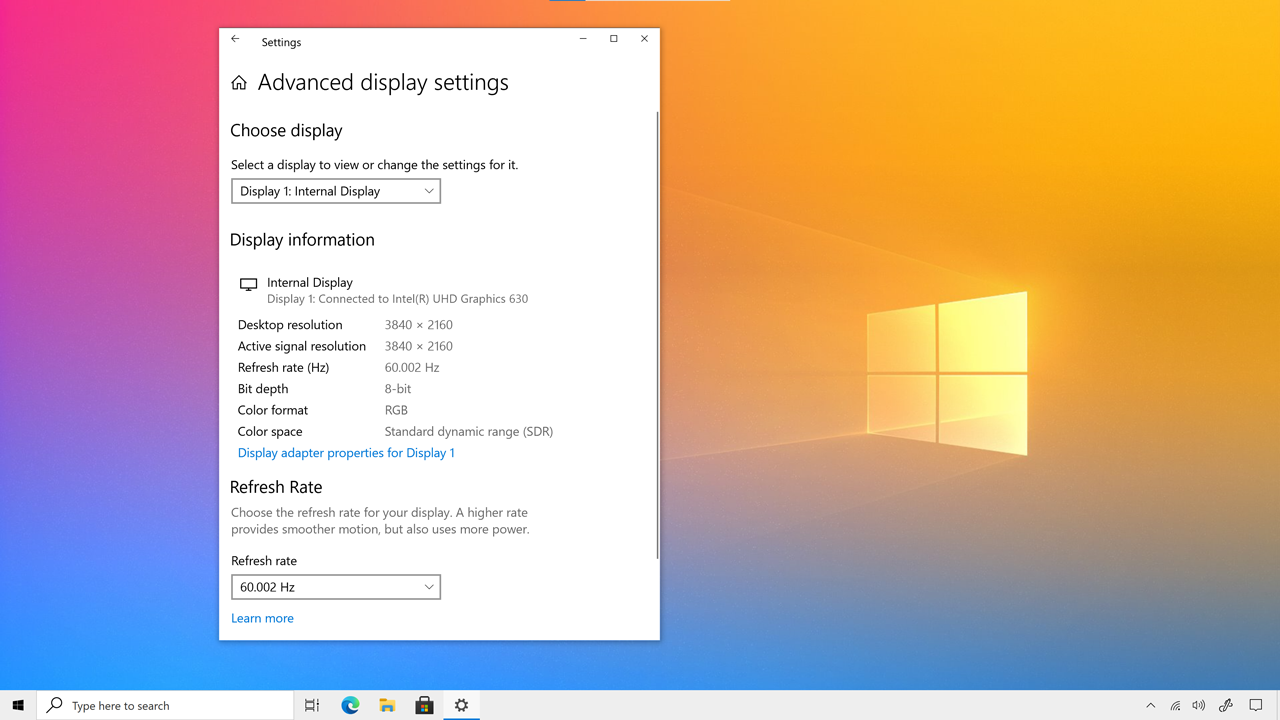This screenshot has height=720, width=1280.
Task: Open the Action Center notifications icon
Action: pos(1256,705)
